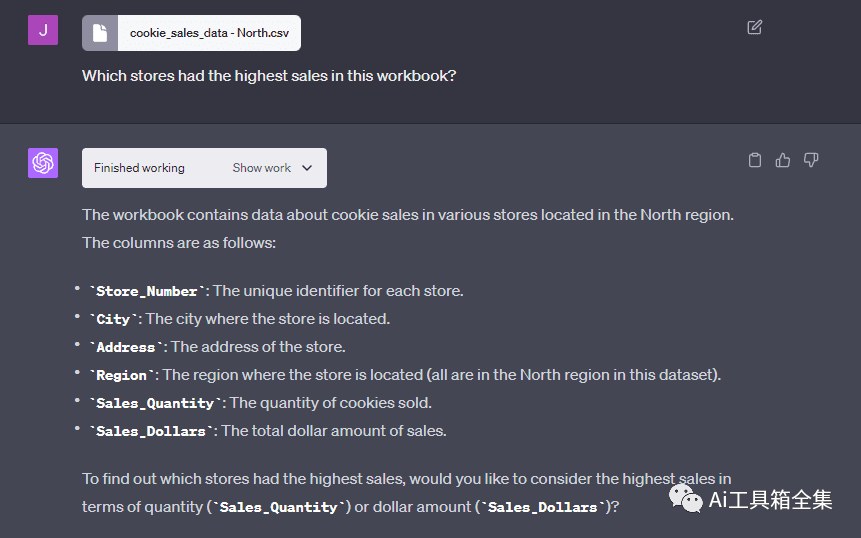Click the document icon on the attachment
The height and width of the screenshot is (538, 861).
100,33
